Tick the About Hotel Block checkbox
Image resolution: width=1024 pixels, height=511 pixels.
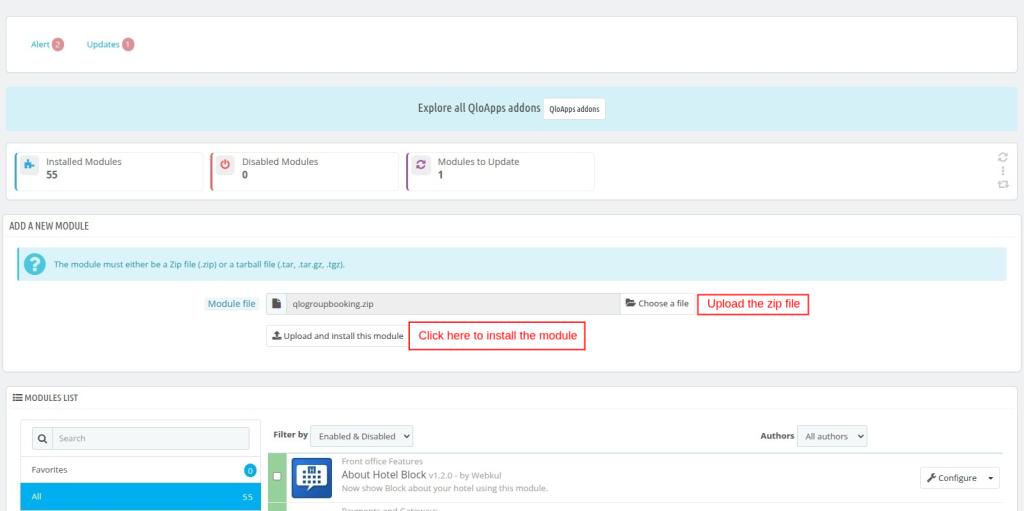pyautogui.click(x=277, y=476)
